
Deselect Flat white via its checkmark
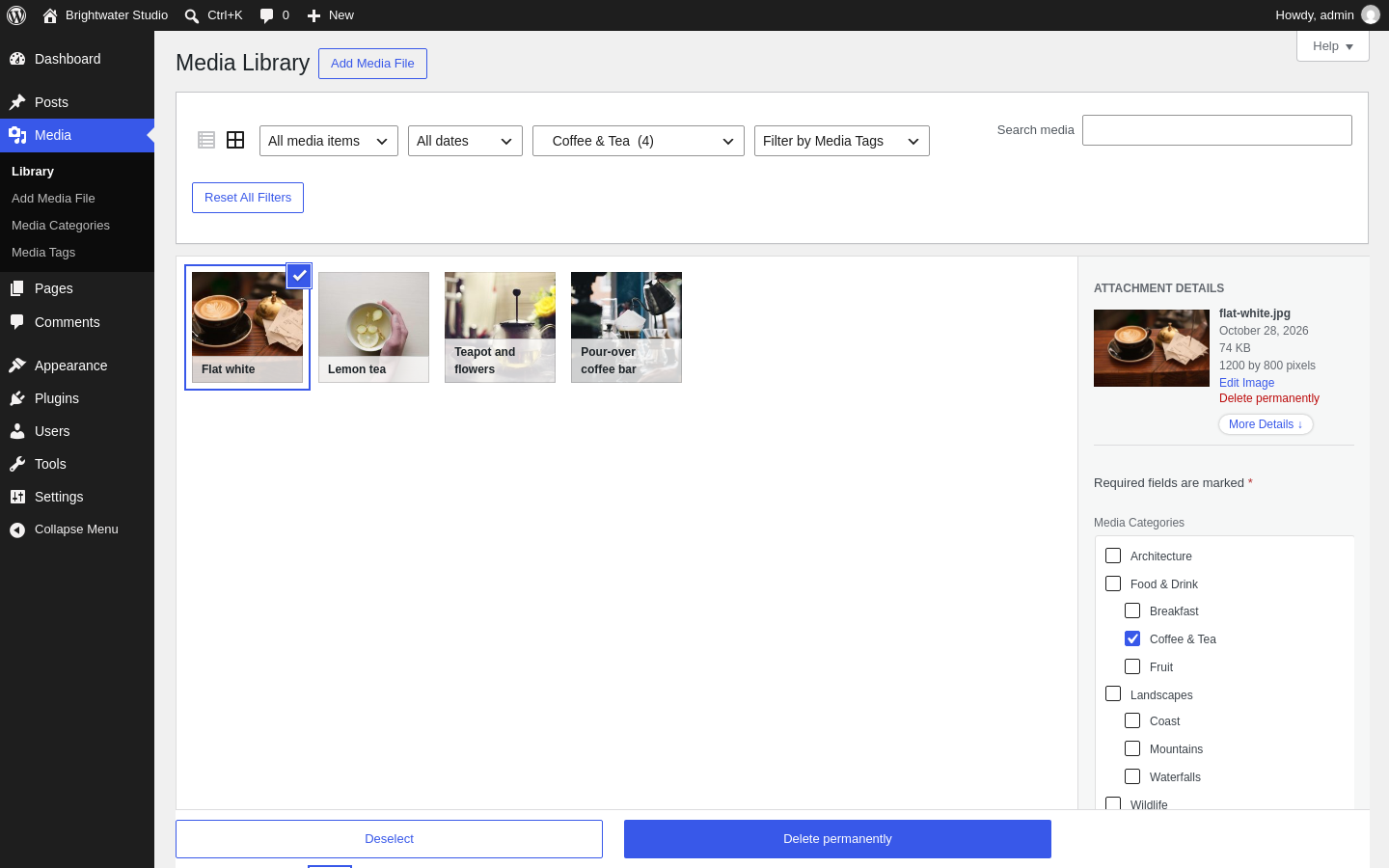(x=300, y=276)
